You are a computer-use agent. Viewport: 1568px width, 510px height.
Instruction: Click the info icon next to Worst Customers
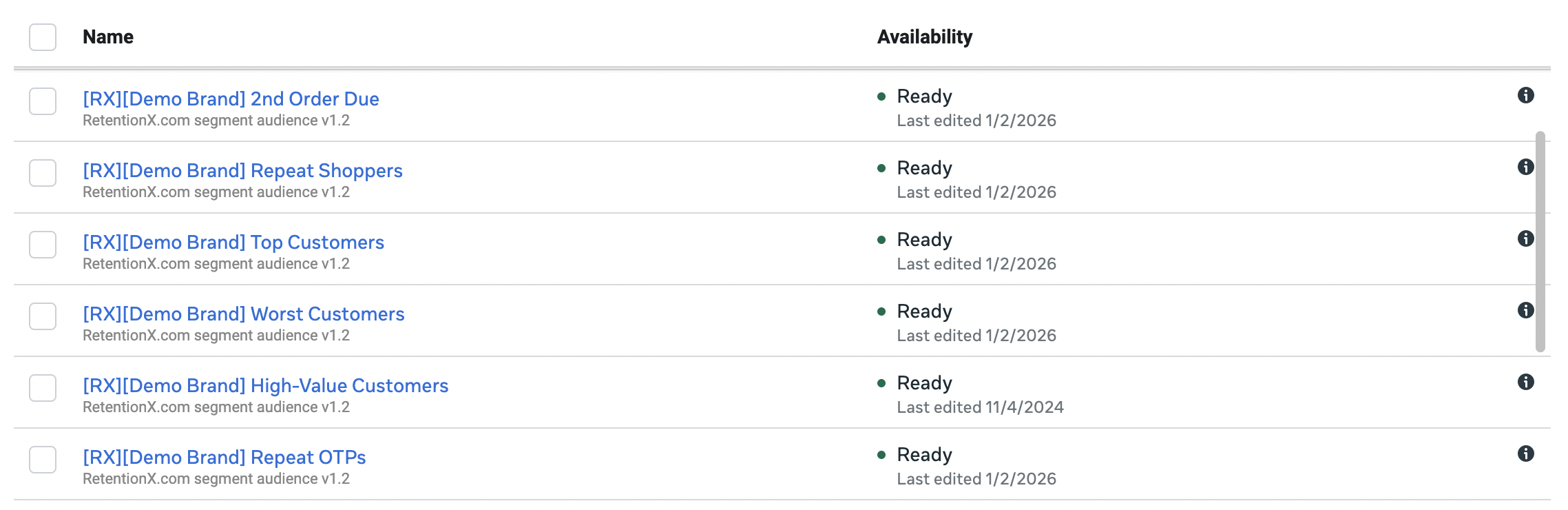coord(1527,311)
